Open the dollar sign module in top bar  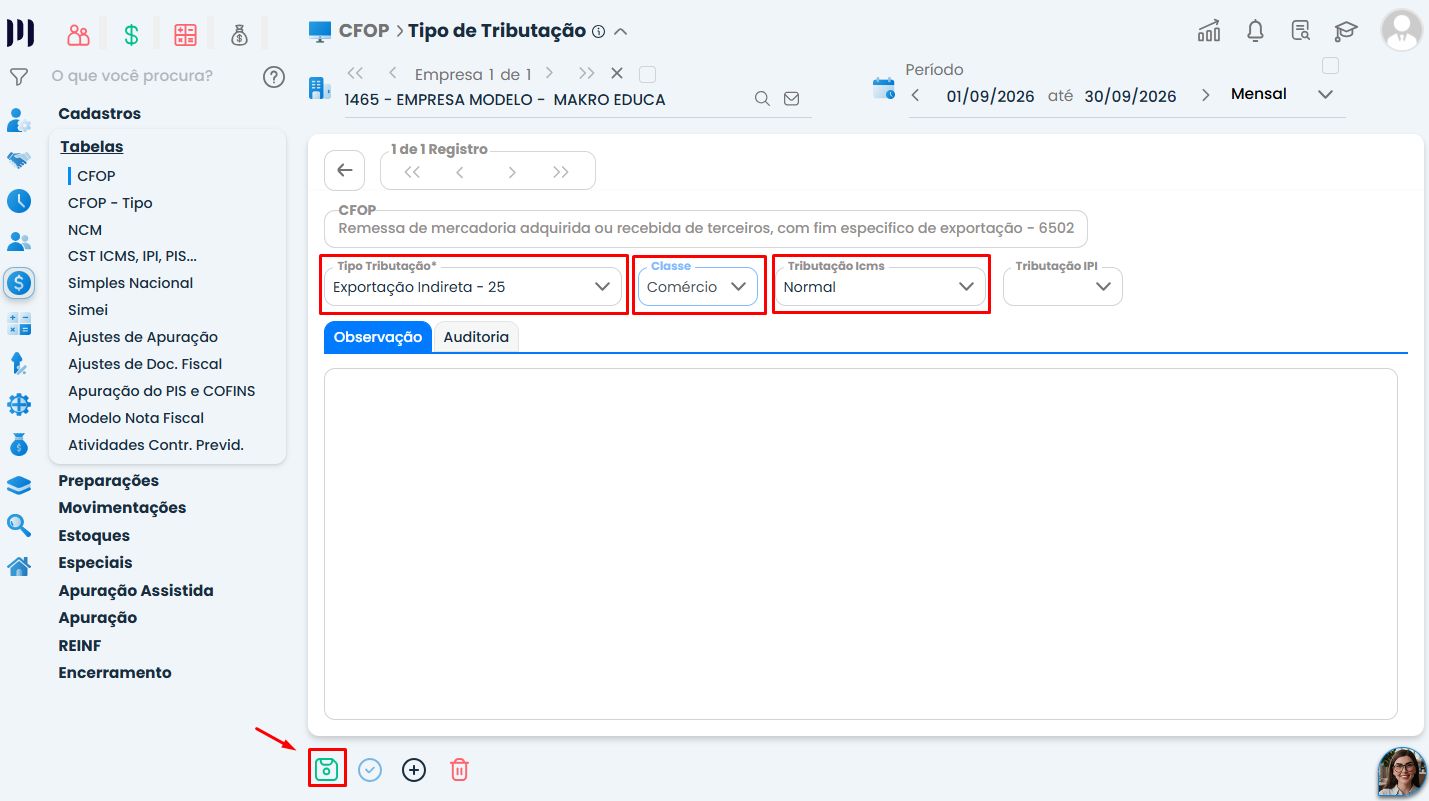pyautogui.click(x=131, y=35)
